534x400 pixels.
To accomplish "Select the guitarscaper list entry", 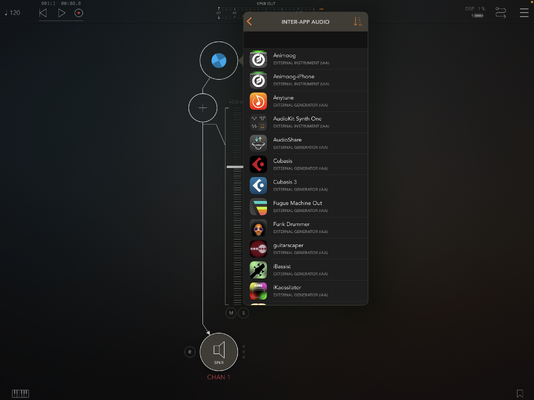I will [x=305, y=249].
